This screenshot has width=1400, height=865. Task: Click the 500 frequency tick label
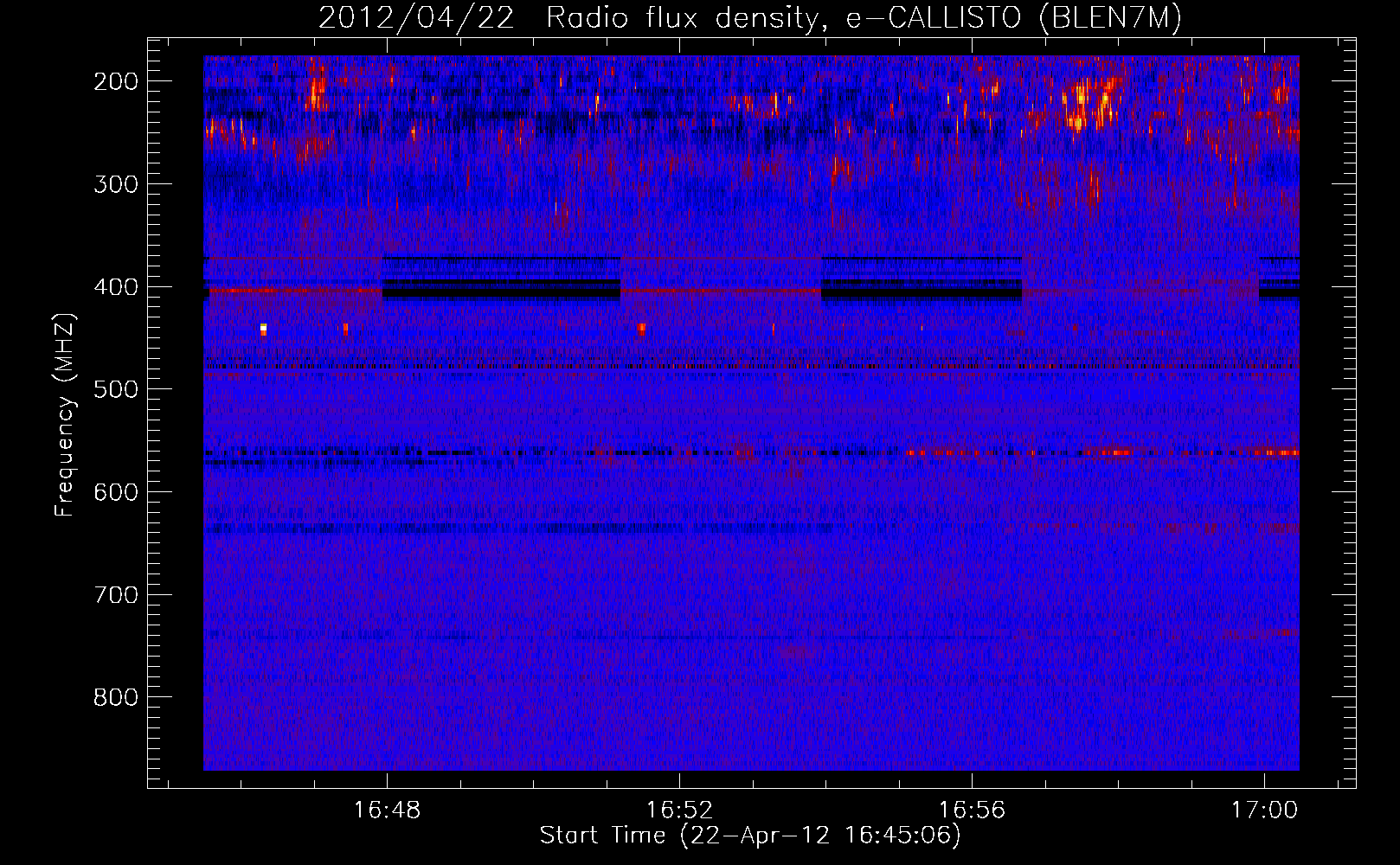116,389
